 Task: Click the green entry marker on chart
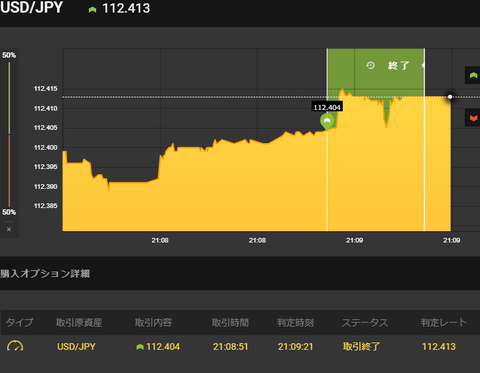coord(327,122)
